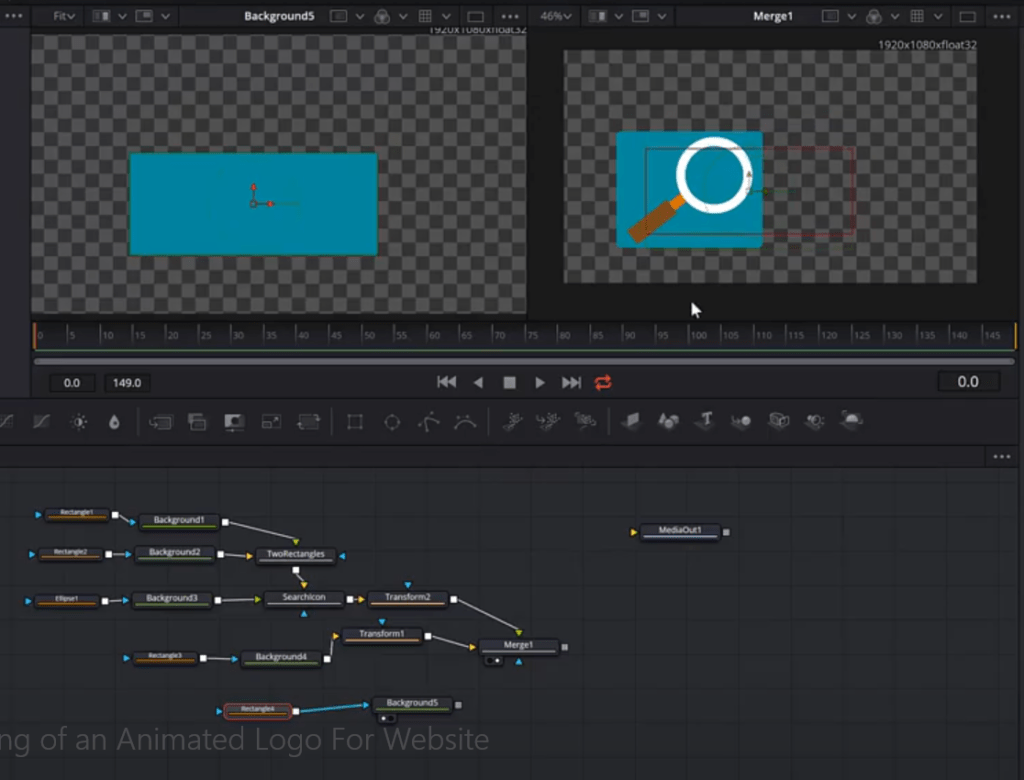
Task: Toggle loop playback in the transport controls
Action: (x=604, y=382)
